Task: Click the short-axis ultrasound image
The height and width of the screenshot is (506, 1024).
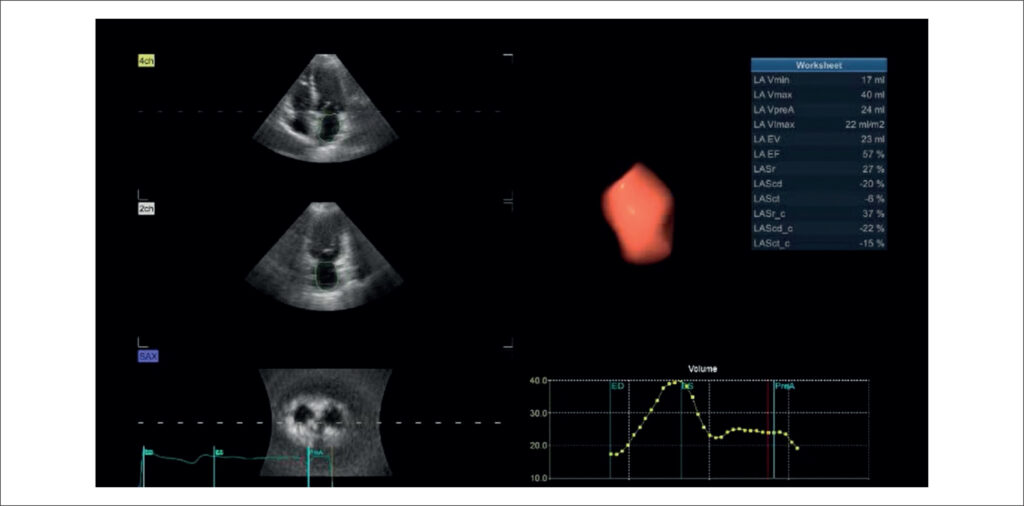Action: 325,422
